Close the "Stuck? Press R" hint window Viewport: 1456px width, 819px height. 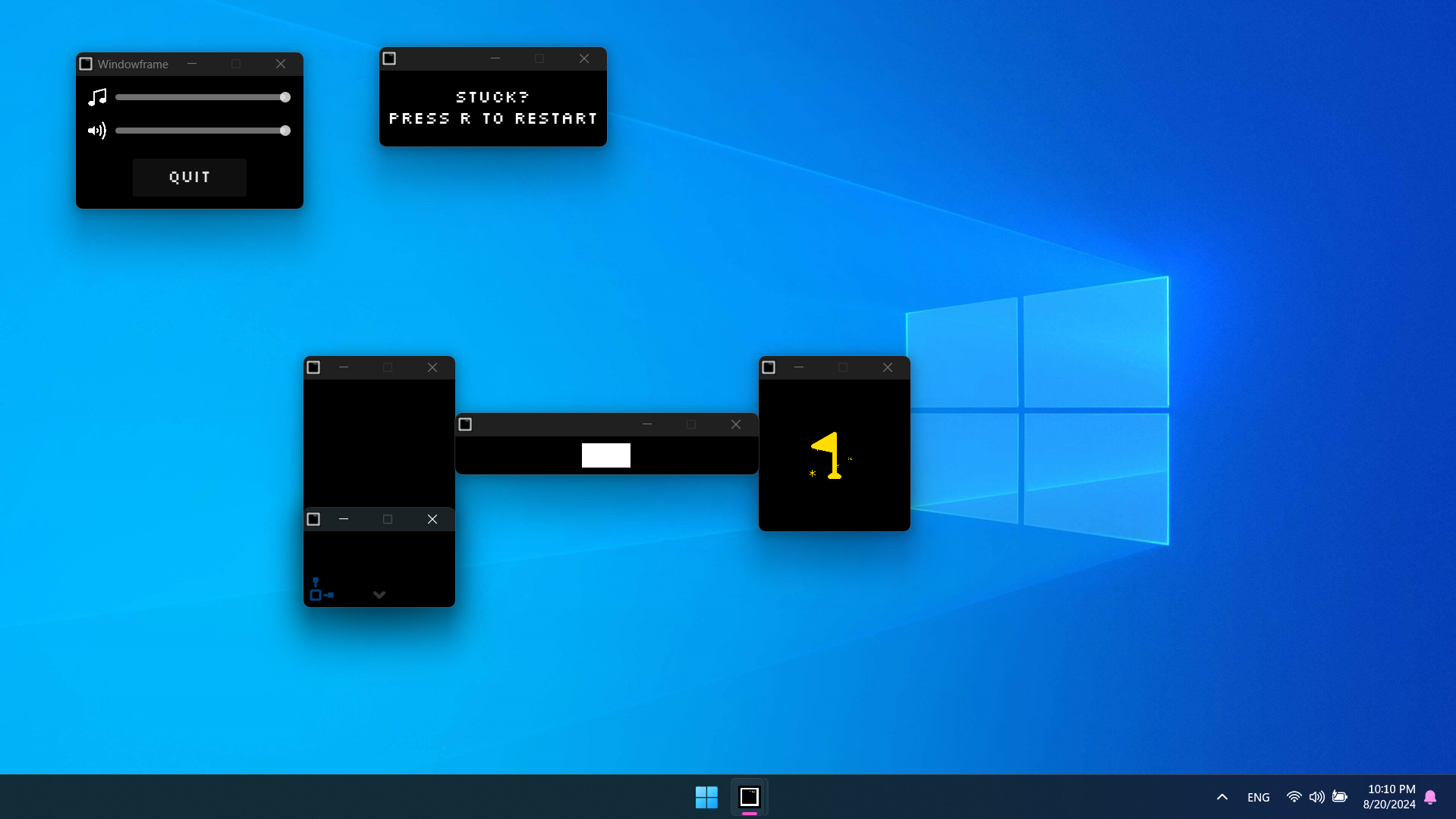click(584, 58)
